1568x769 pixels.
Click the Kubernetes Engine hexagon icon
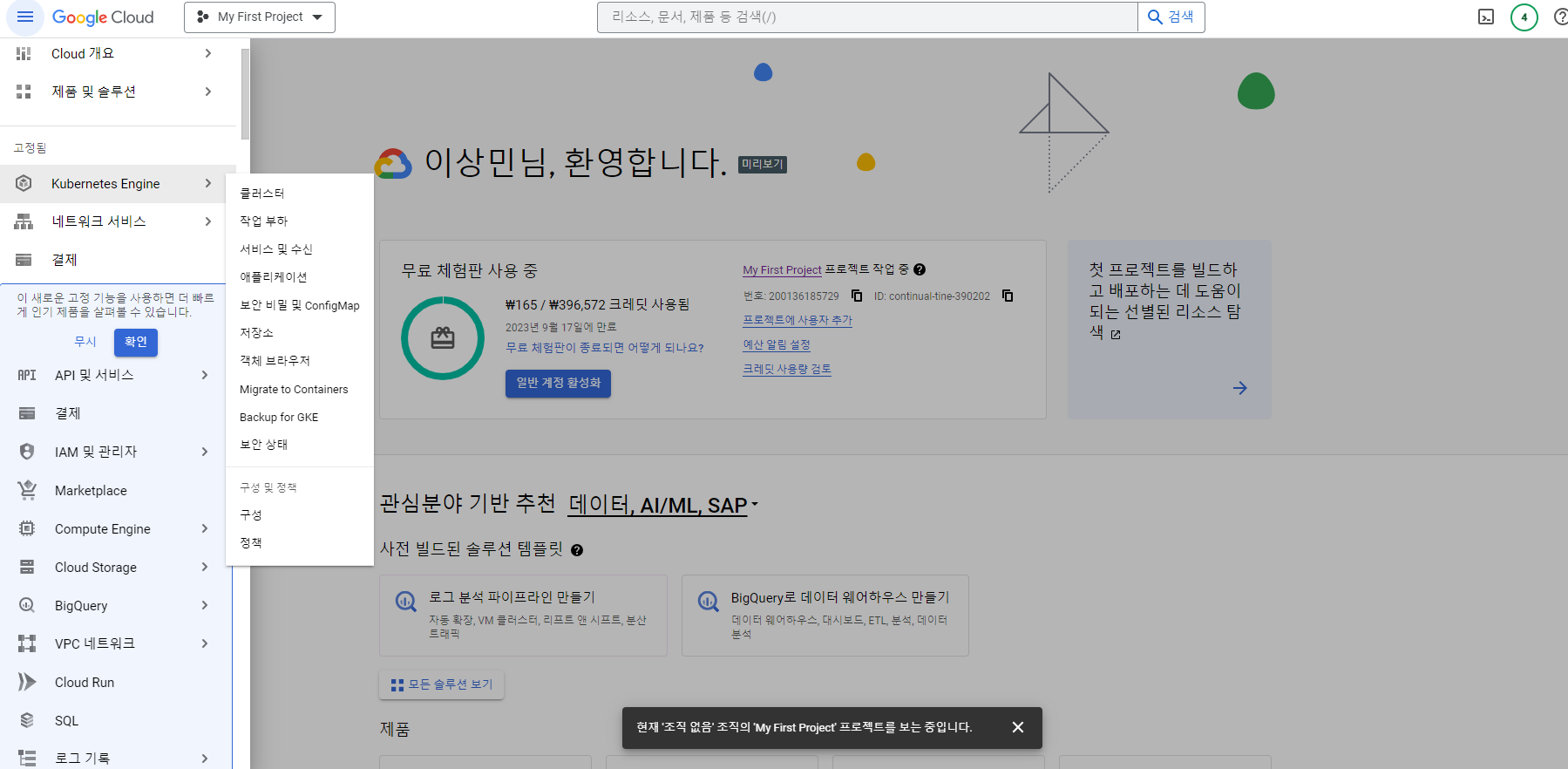[x=24, y=183]
